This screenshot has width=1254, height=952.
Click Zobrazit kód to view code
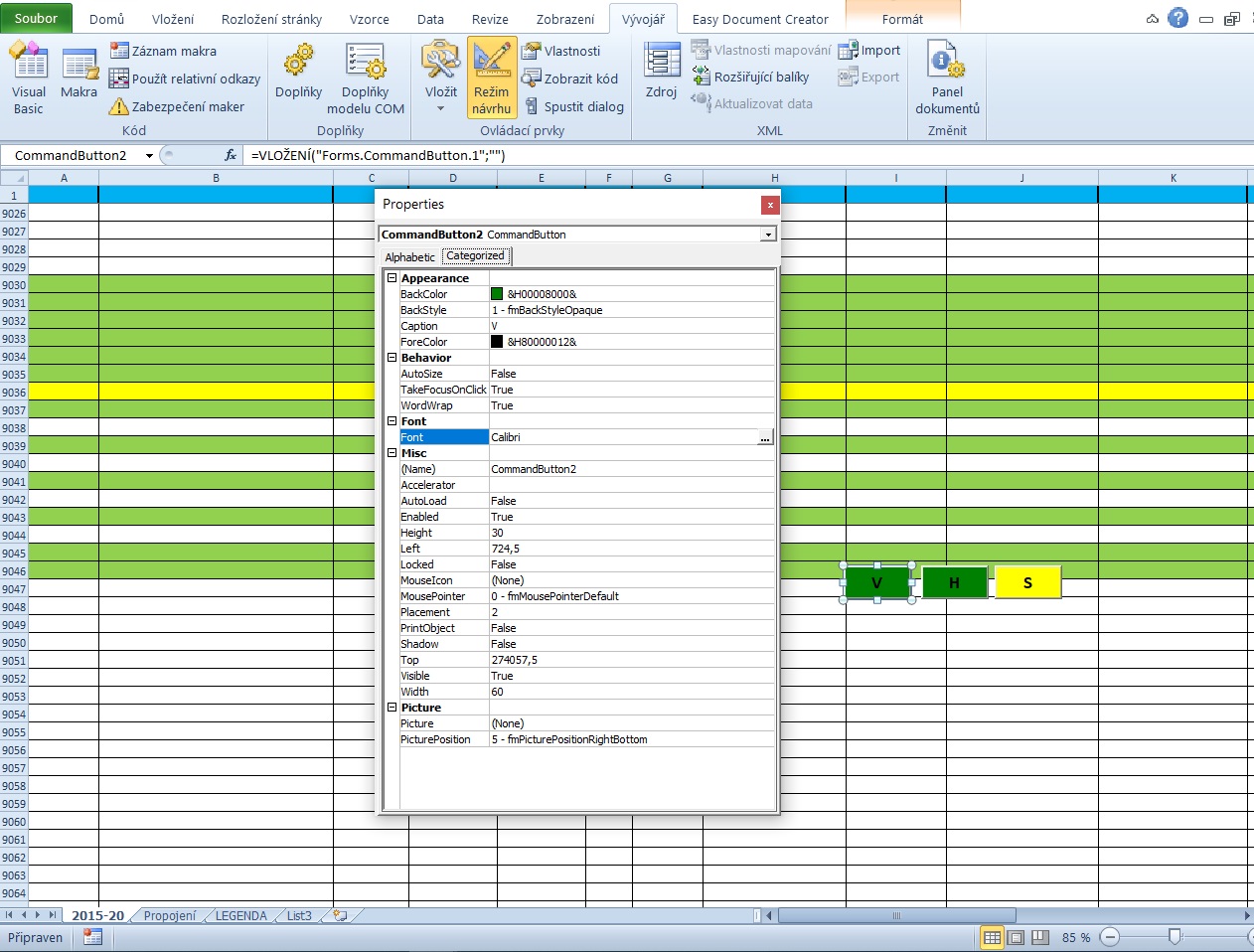(570, 79)
